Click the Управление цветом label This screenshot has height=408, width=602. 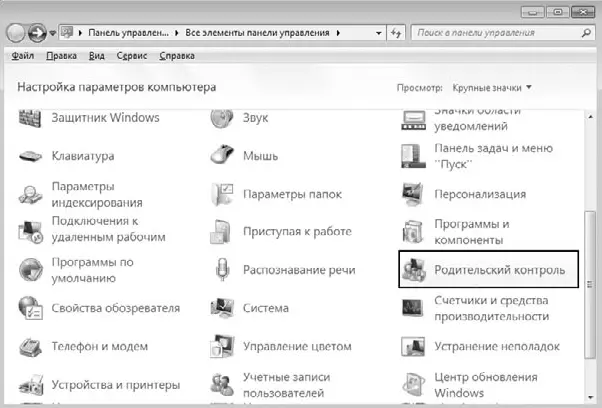pyautogui.click(x=297, y=347)
